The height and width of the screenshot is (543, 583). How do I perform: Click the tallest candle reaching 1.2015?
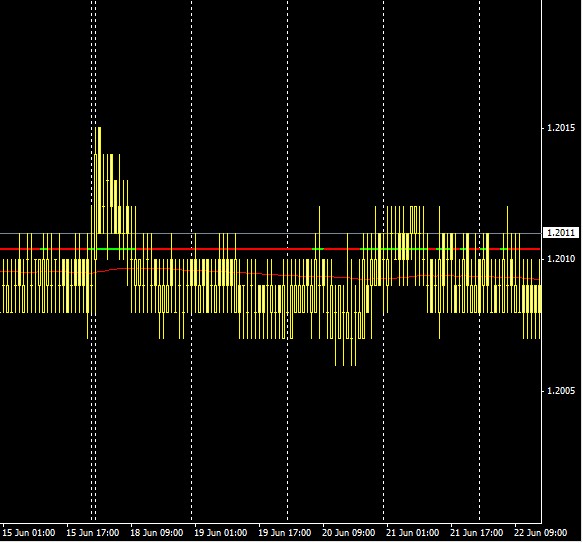(99, 180)
